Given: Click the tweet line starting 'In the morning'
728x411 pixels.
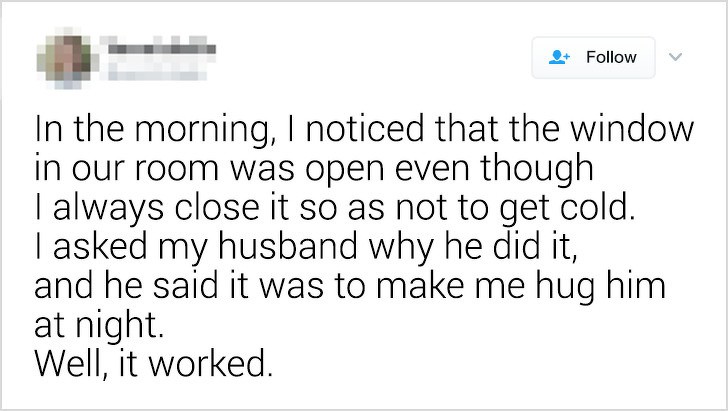Looking at the screenshot, I should point(364,130).
